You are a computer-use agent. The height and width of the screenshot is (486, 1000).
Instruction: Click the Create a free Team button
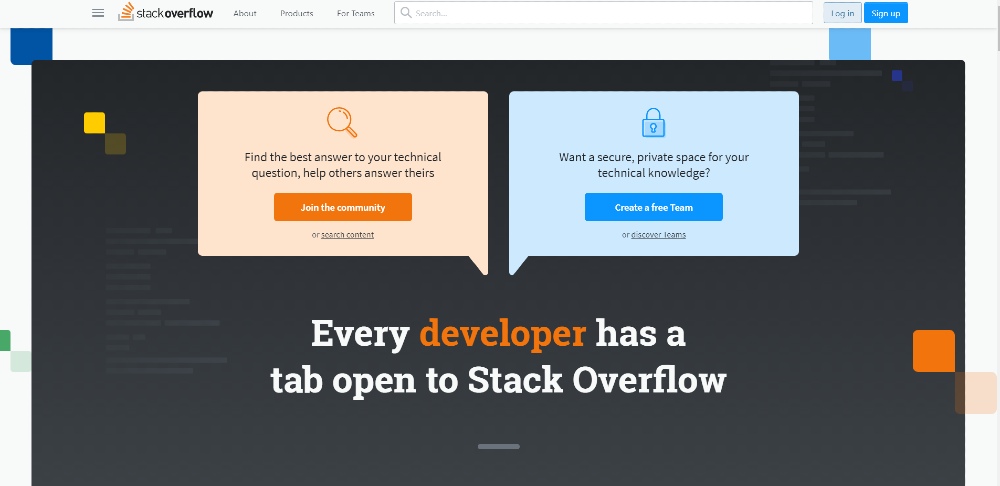pos(654,207)
